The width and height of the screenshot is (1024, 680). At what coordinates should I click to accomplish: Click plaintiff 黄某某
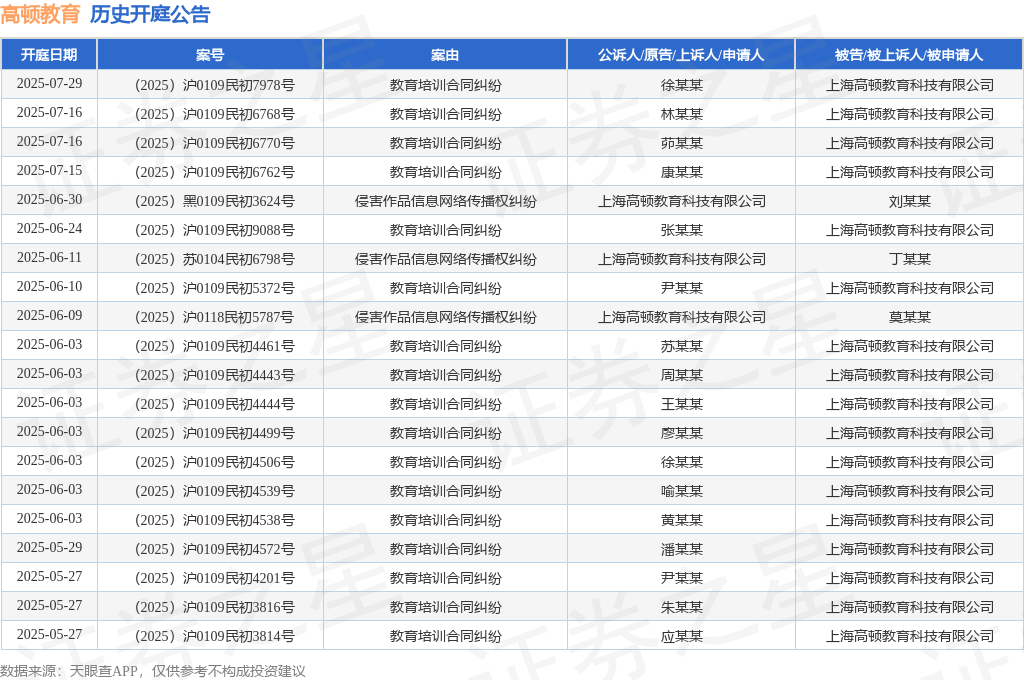682,520
